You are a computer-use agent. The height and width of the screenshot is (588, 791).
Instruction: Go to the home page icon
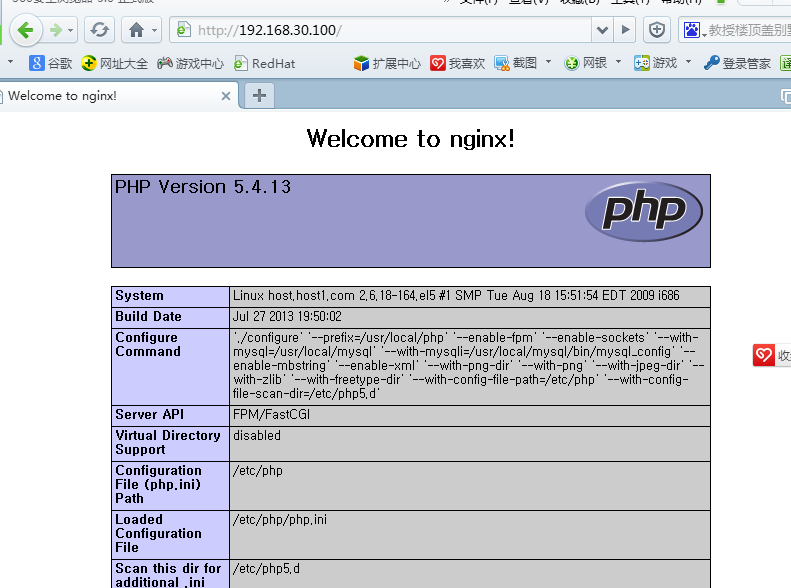pyautogui.click(x=136, y=30)
